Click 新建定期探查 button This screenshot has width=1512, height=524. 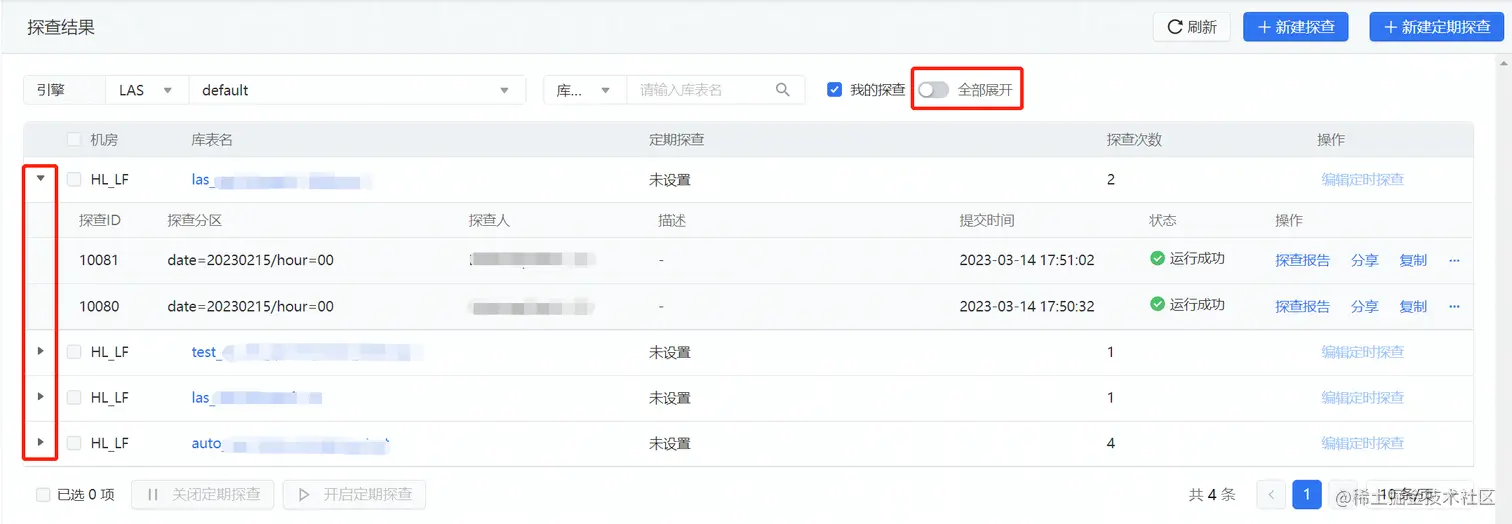tap(1437, 27)
